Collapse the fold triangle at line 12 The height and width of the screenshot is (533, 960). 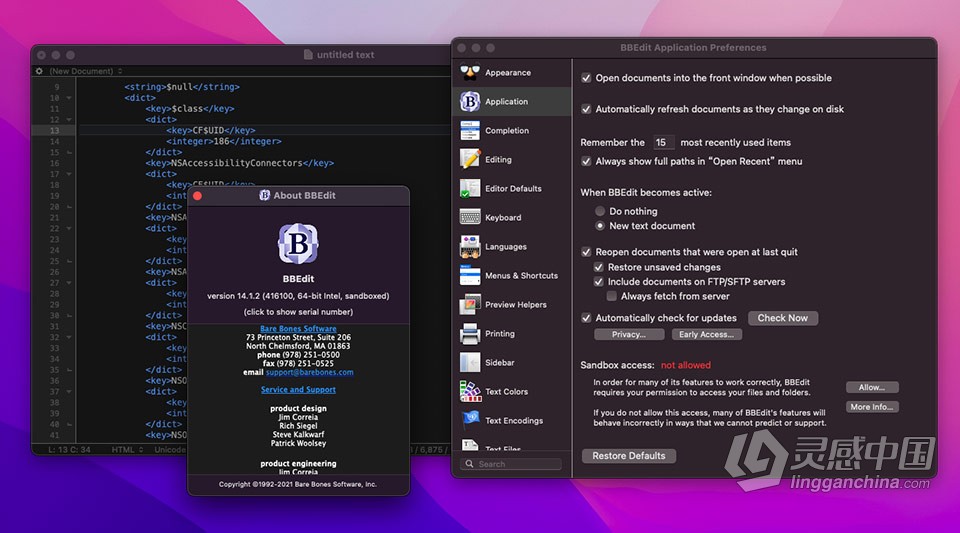click(x=69, y=119)
